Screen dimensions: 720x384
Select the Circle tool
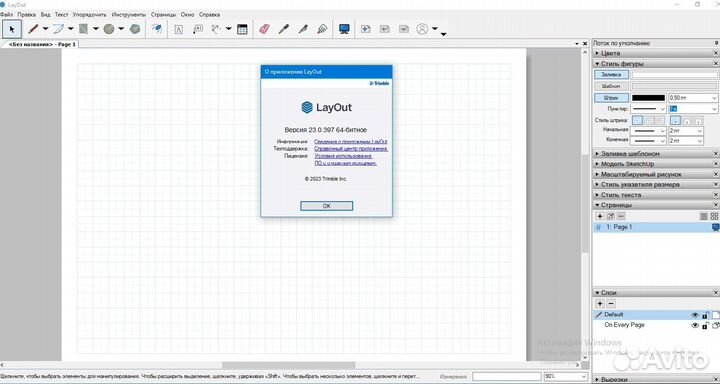(x=109, y=29)
